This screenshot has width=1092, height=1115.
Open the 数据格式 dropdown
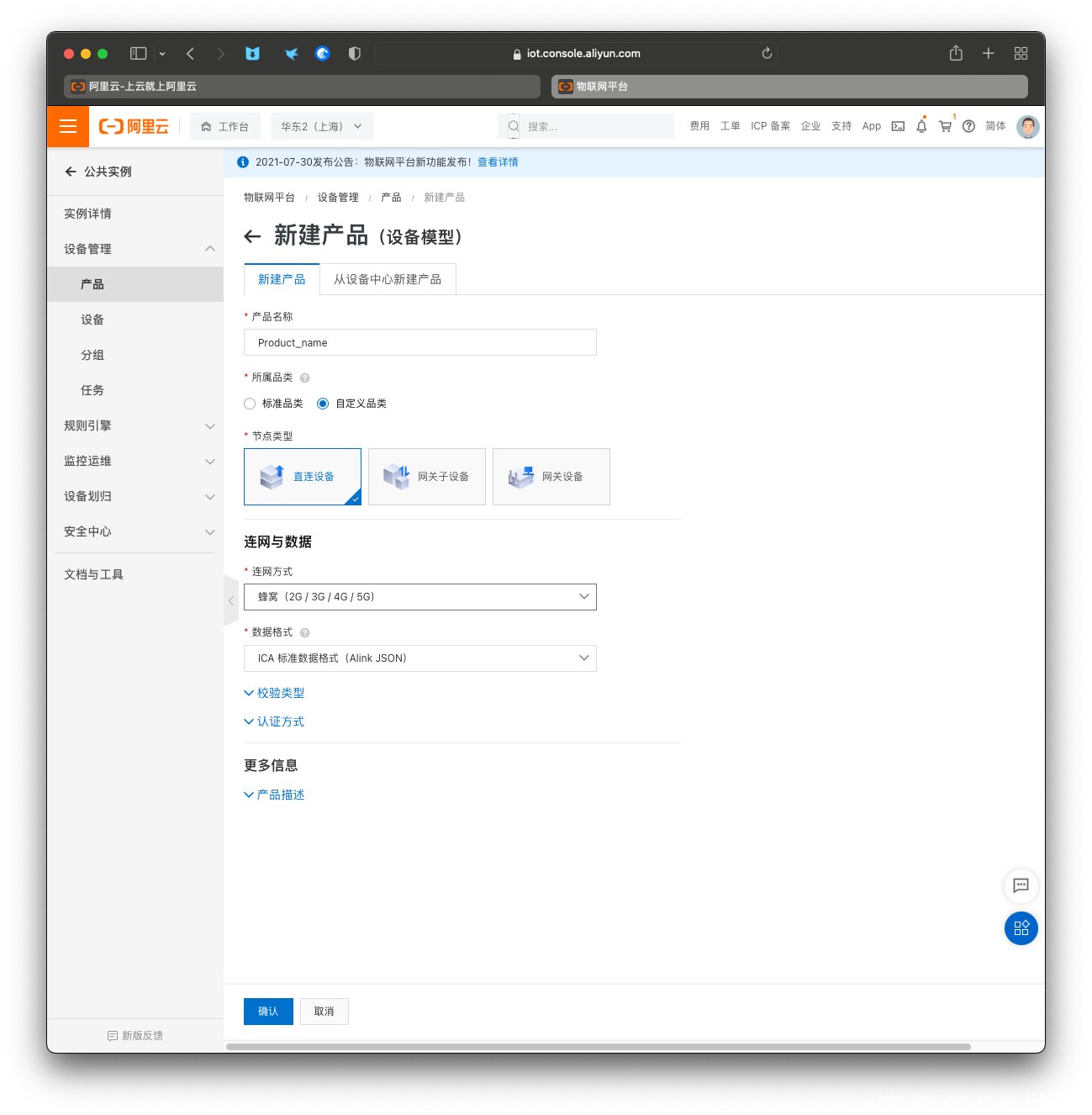click(x=419, y=658)
